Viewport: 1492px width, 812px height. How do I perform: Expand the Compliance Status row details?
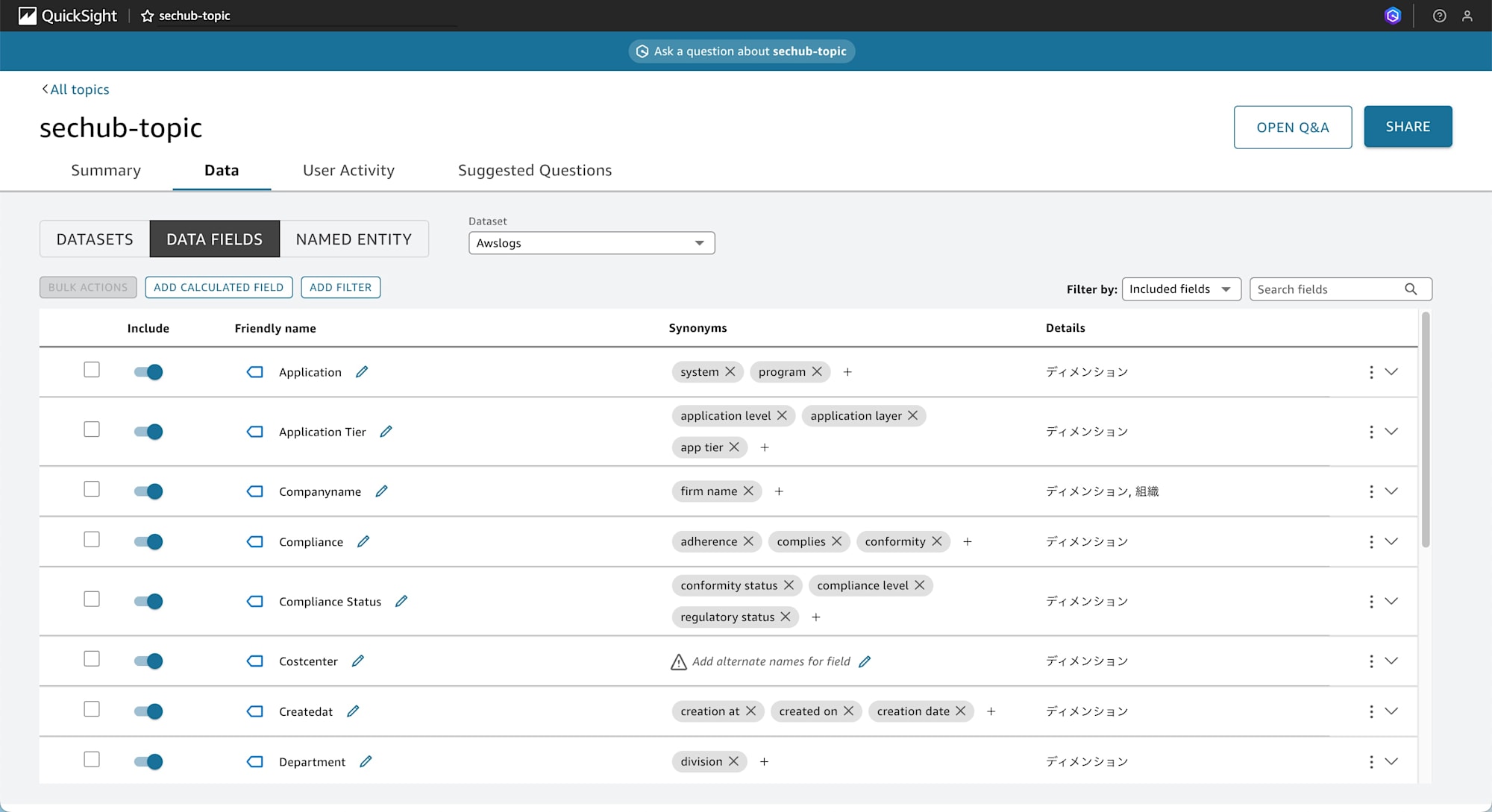coord(1391,601)
